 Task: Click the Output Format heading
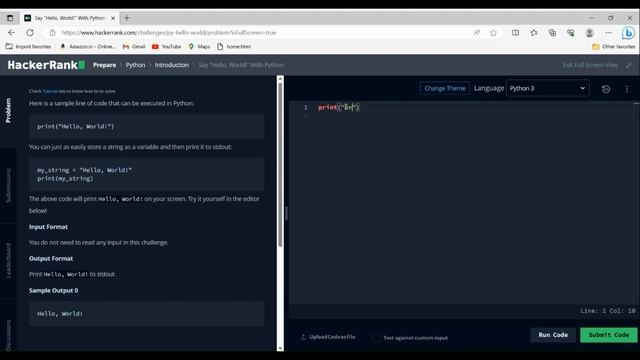pyautogui.click(x=51, y=258)
